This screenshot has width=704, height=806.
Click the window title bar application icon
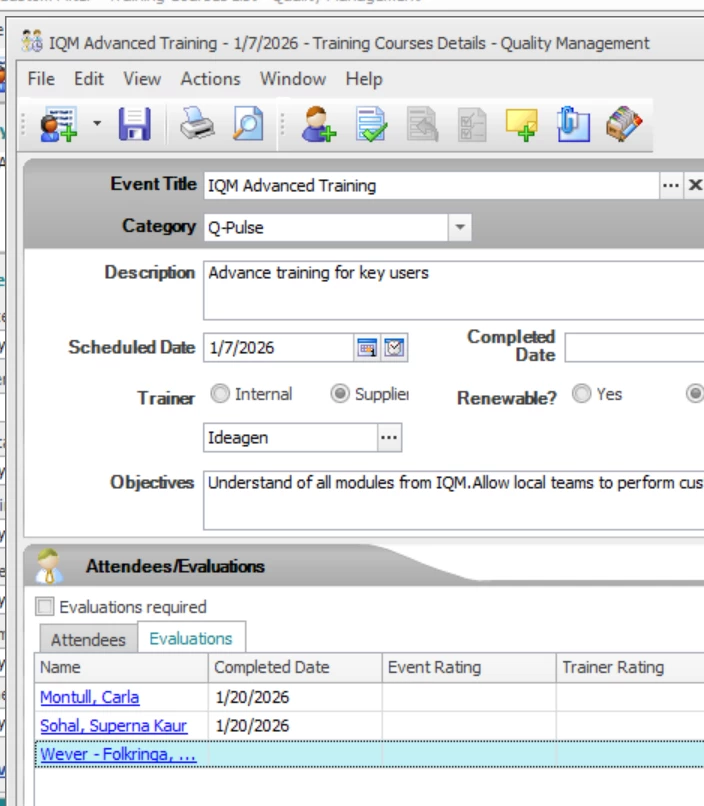point(32,42)
